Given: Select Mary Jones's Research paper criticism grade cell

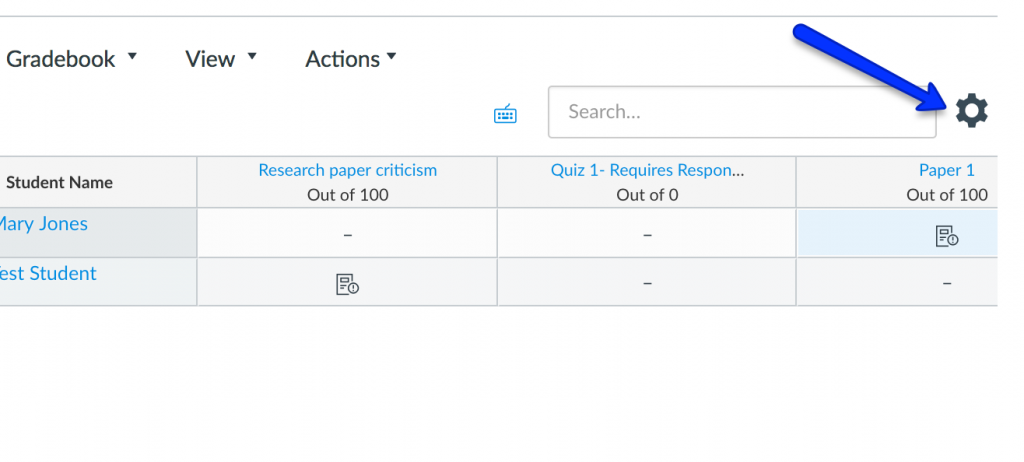Looking at the screenshot, I should (x=347, y=234).
